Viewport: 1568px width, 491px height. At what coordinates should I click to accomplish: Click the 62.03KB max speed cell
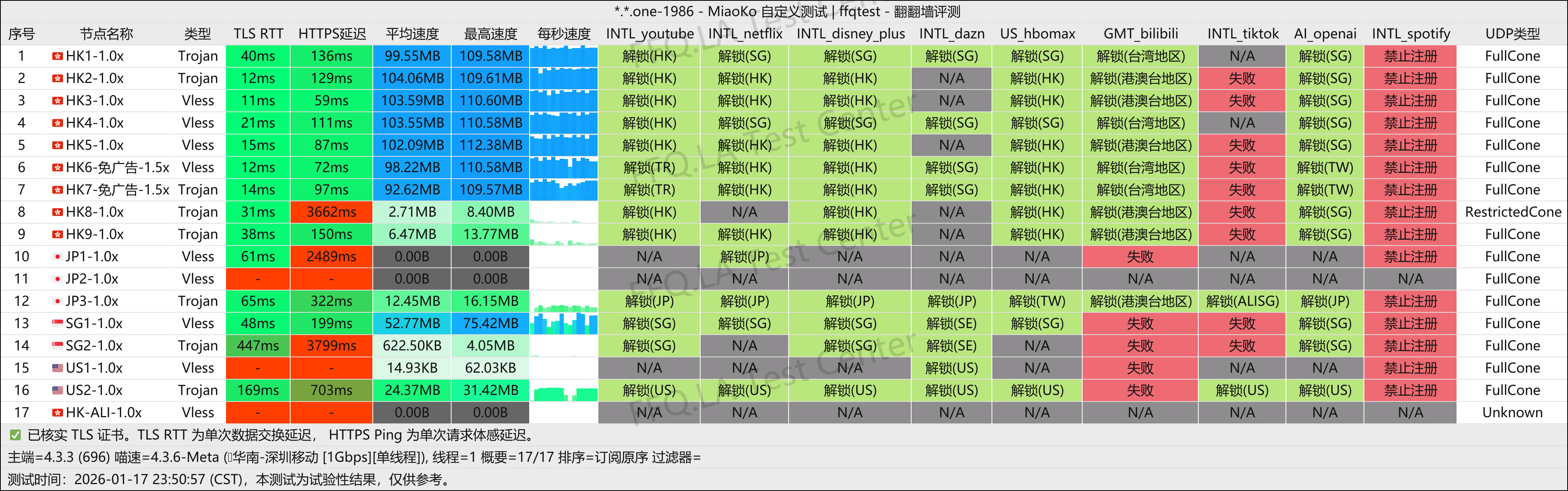click(491, 368)
